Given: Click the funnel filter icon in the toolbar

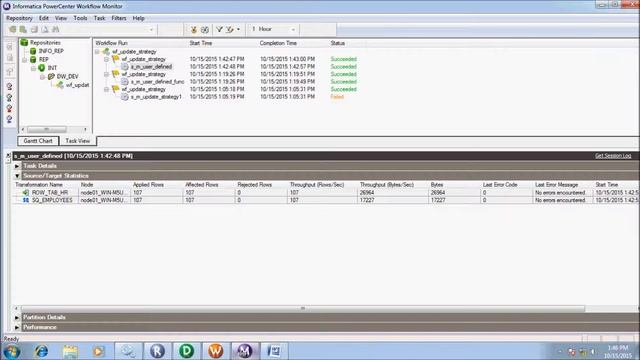Looking at the screenshot, I should [219, 29].
